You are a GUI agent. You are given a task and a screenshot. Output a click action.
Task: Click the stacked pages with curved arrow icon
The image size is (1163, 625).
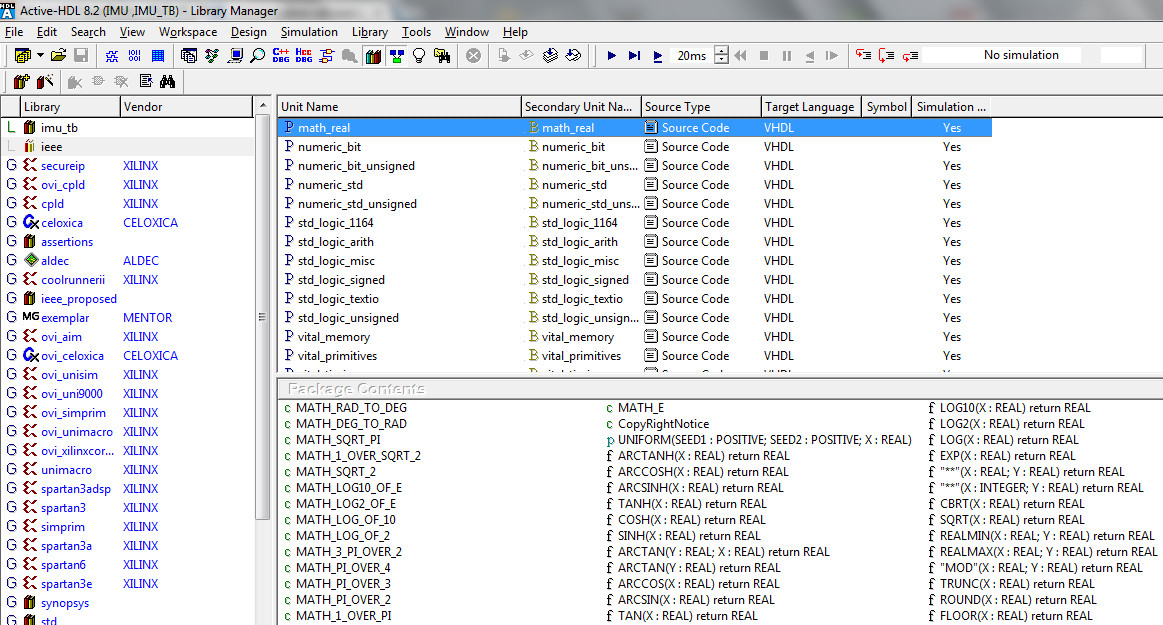tap(573, 56)
